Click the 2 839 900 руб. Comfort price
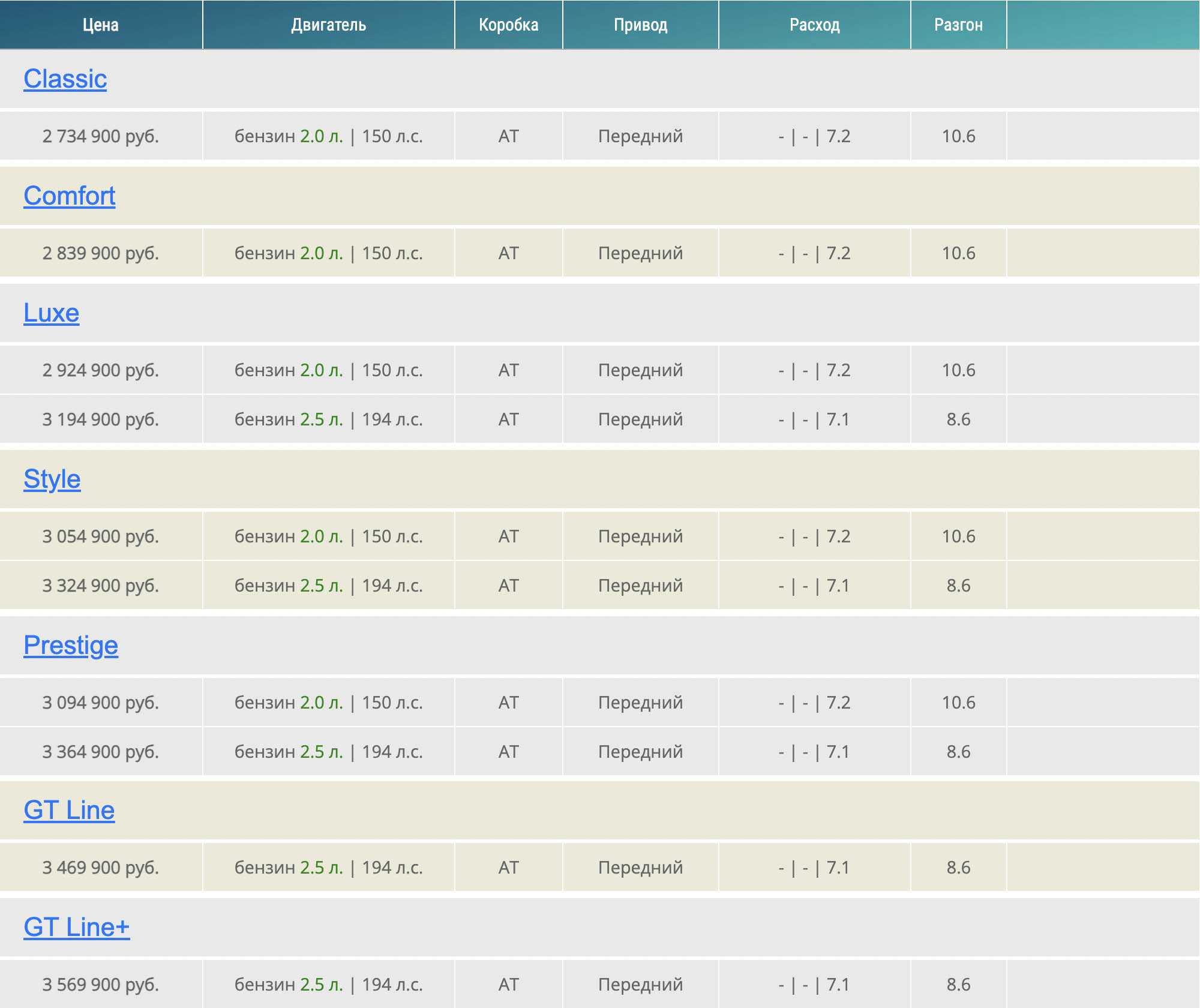The image size is (1200, 1008). tap(100, 254)
